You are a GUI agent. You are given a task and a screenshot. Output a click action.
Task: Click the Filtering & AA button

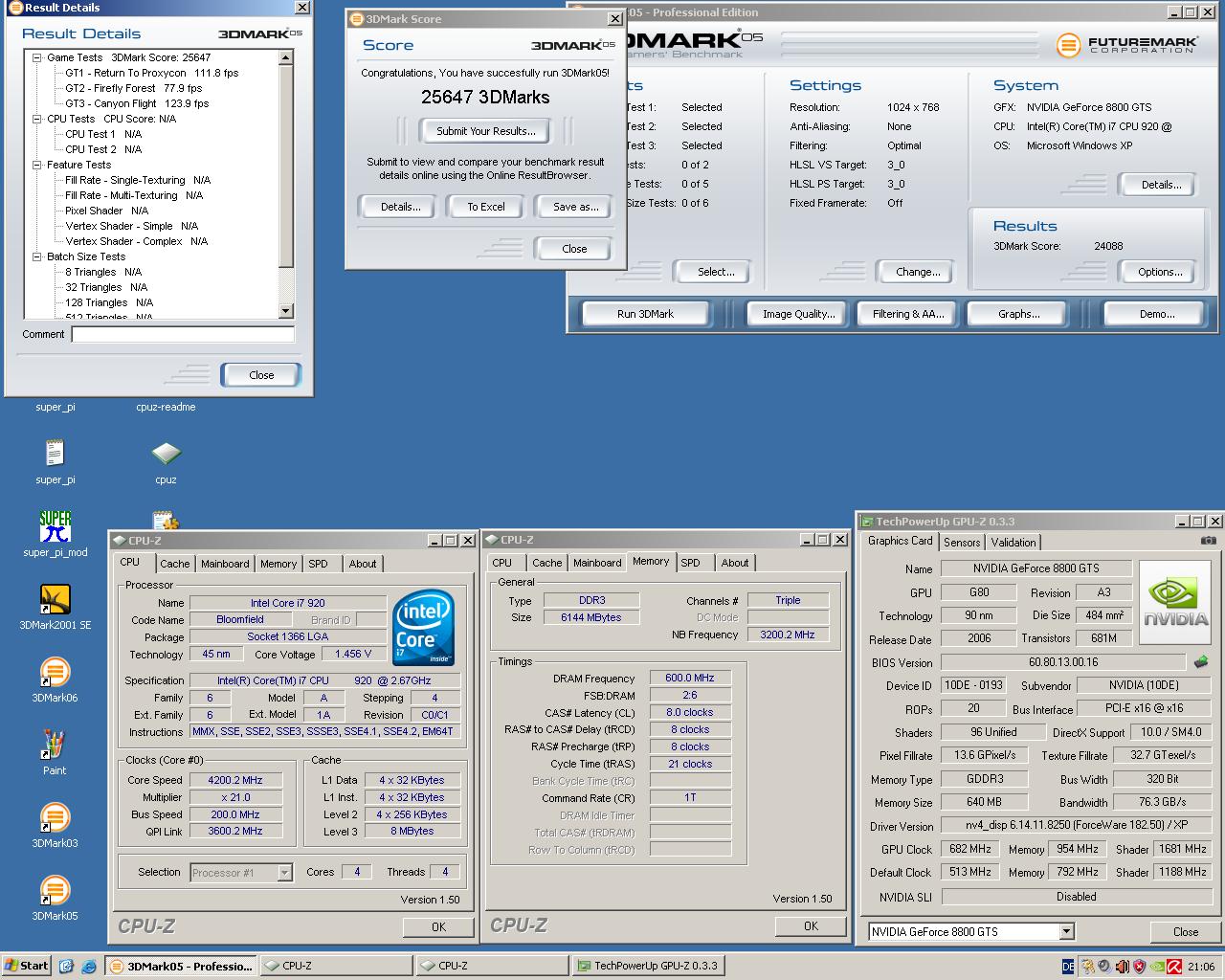click(908, 314)
